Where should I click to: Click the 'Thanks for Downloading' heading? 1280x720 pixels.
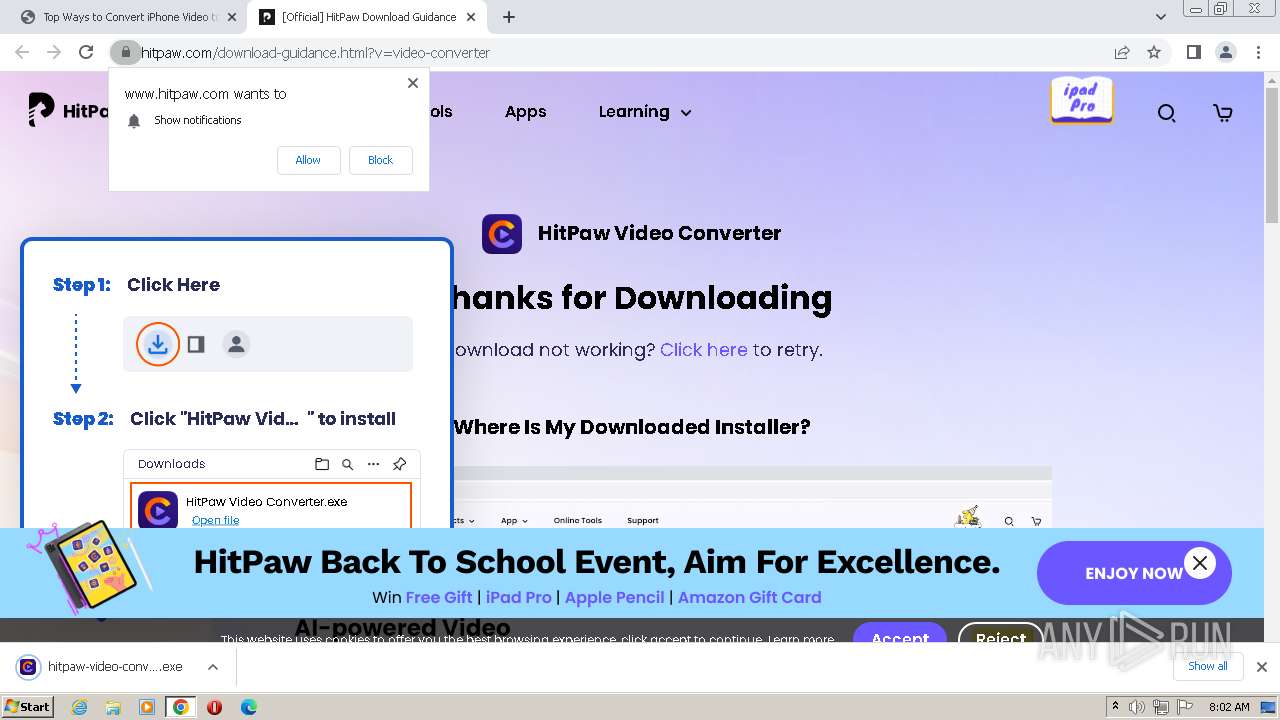point(641,298)
